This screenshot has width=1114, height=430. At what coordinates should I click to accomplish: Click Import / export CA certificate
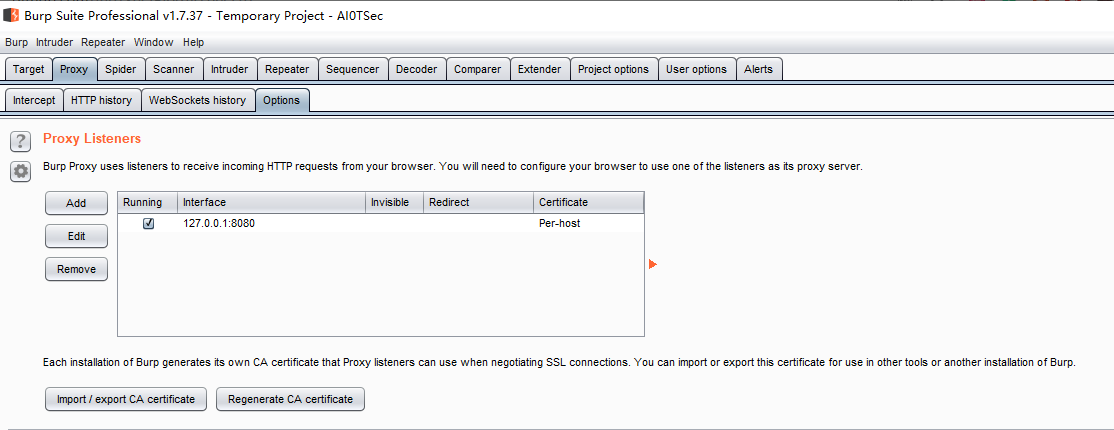pyautogui.click(x=126, y=399)
